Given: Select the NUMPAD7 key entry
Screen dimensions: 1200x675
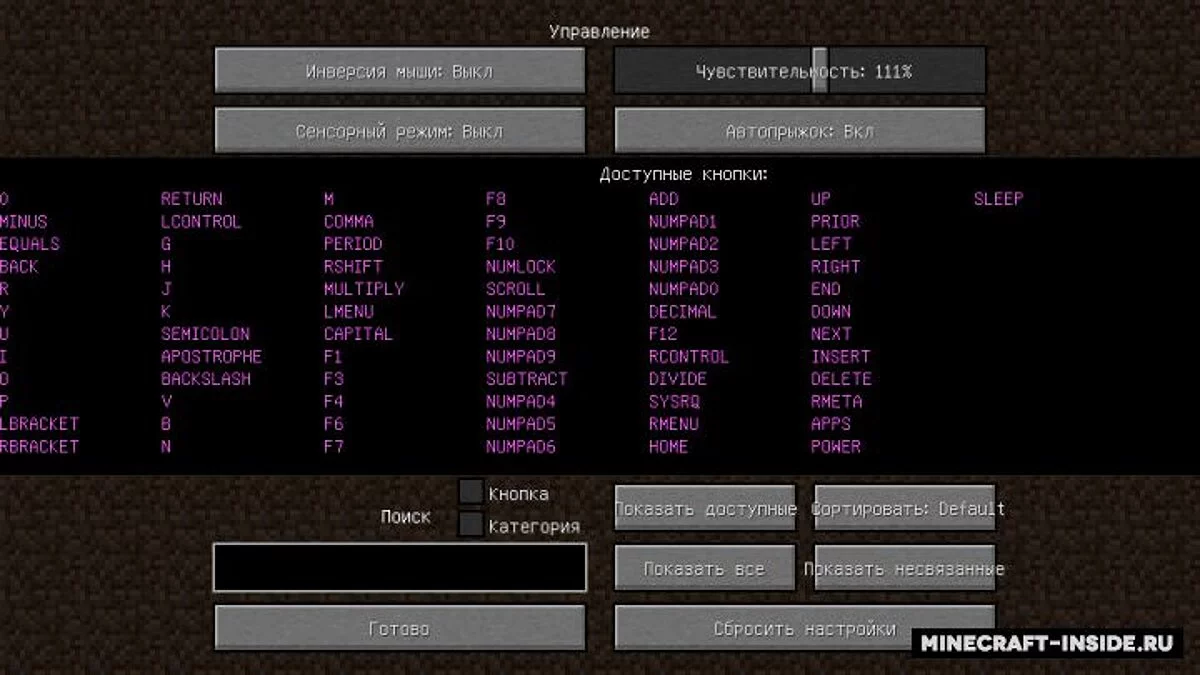Looking at the screenshot, I should coord(521,312).
